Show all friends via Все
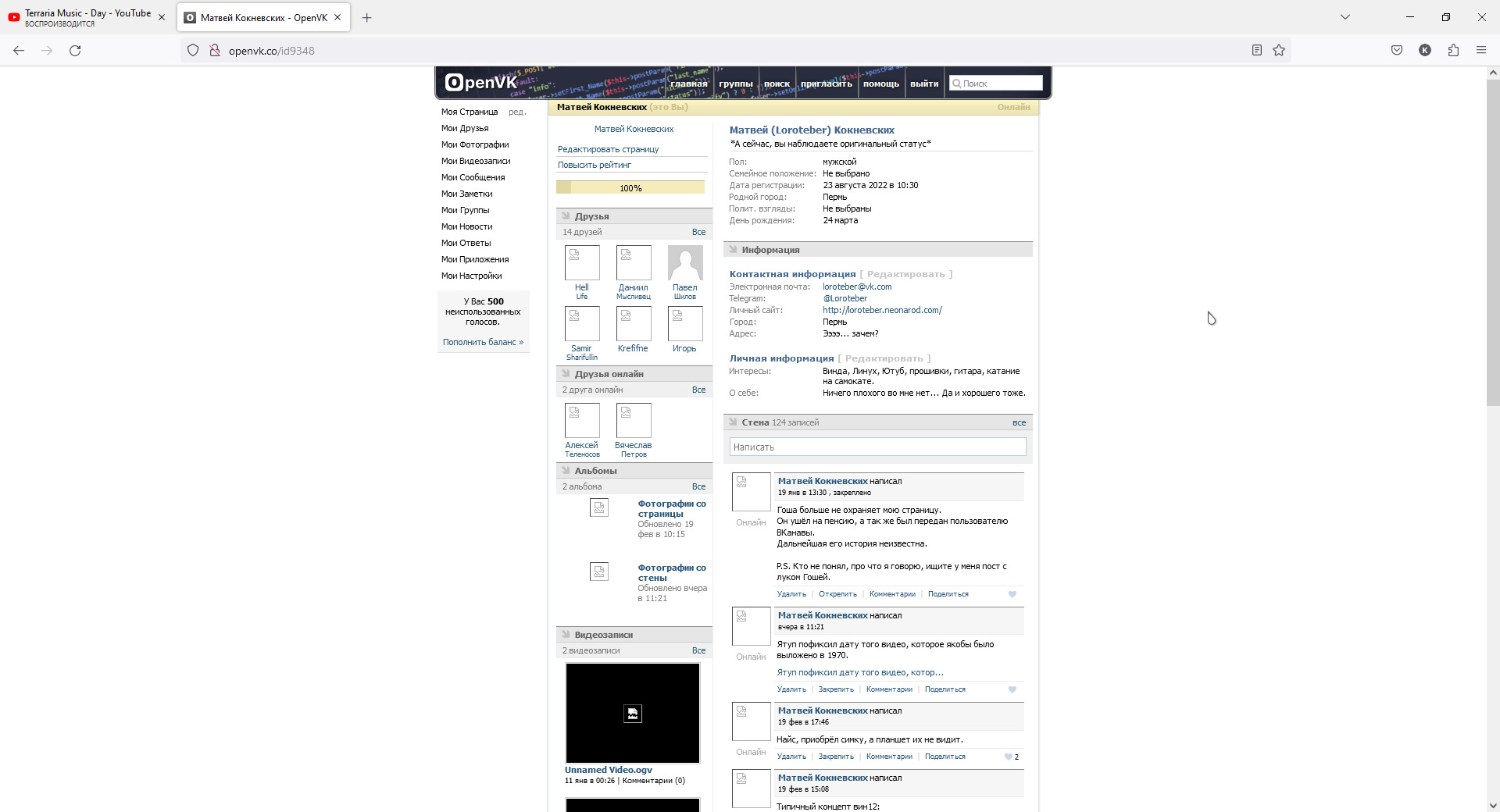This screenshot has width=1500, height=812. tap(698, 232)
